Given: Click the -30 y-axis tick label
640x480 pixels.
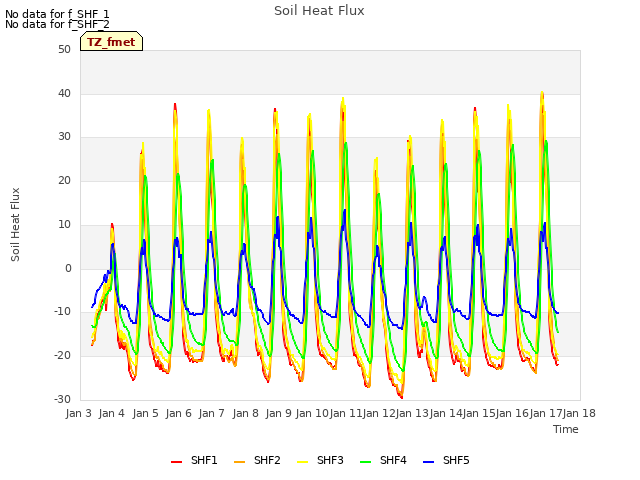Looking at the screenshot, I should pos(62,399).
